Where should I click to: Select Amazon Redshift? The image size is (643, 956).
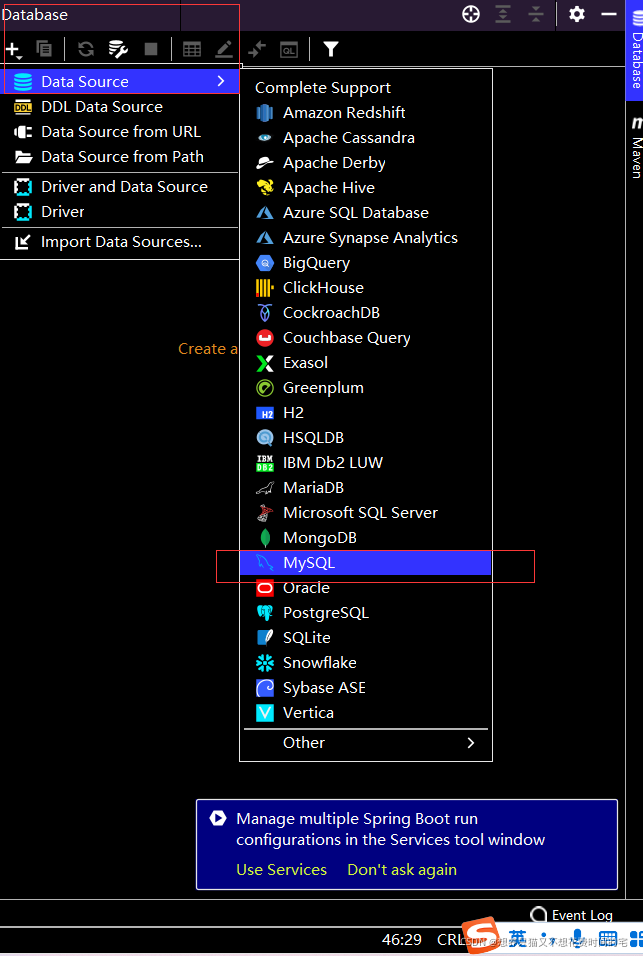(x=366, y=113)
